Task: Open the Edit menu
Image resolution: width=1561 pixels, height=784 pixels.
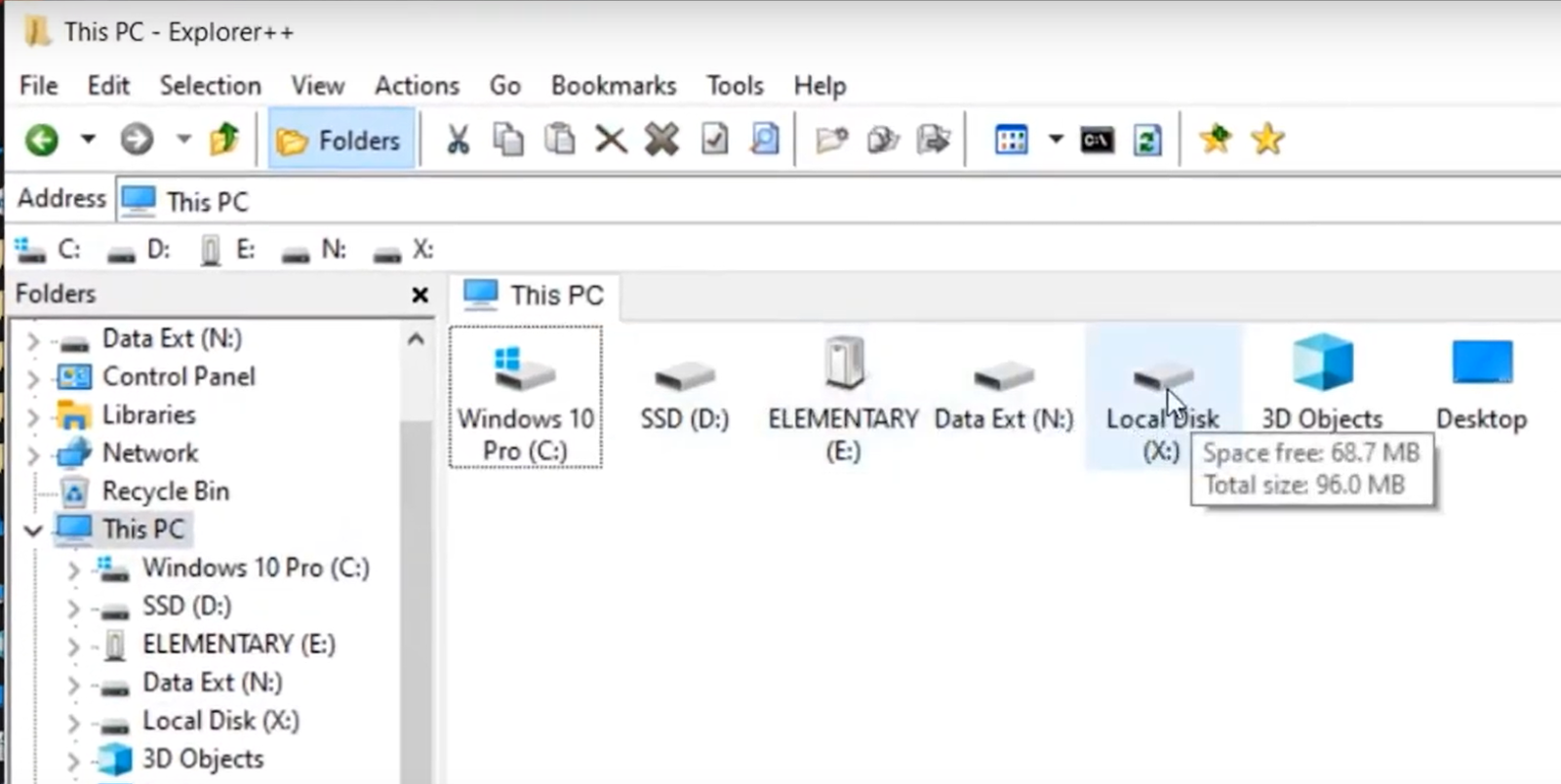Action: point(108,86)
